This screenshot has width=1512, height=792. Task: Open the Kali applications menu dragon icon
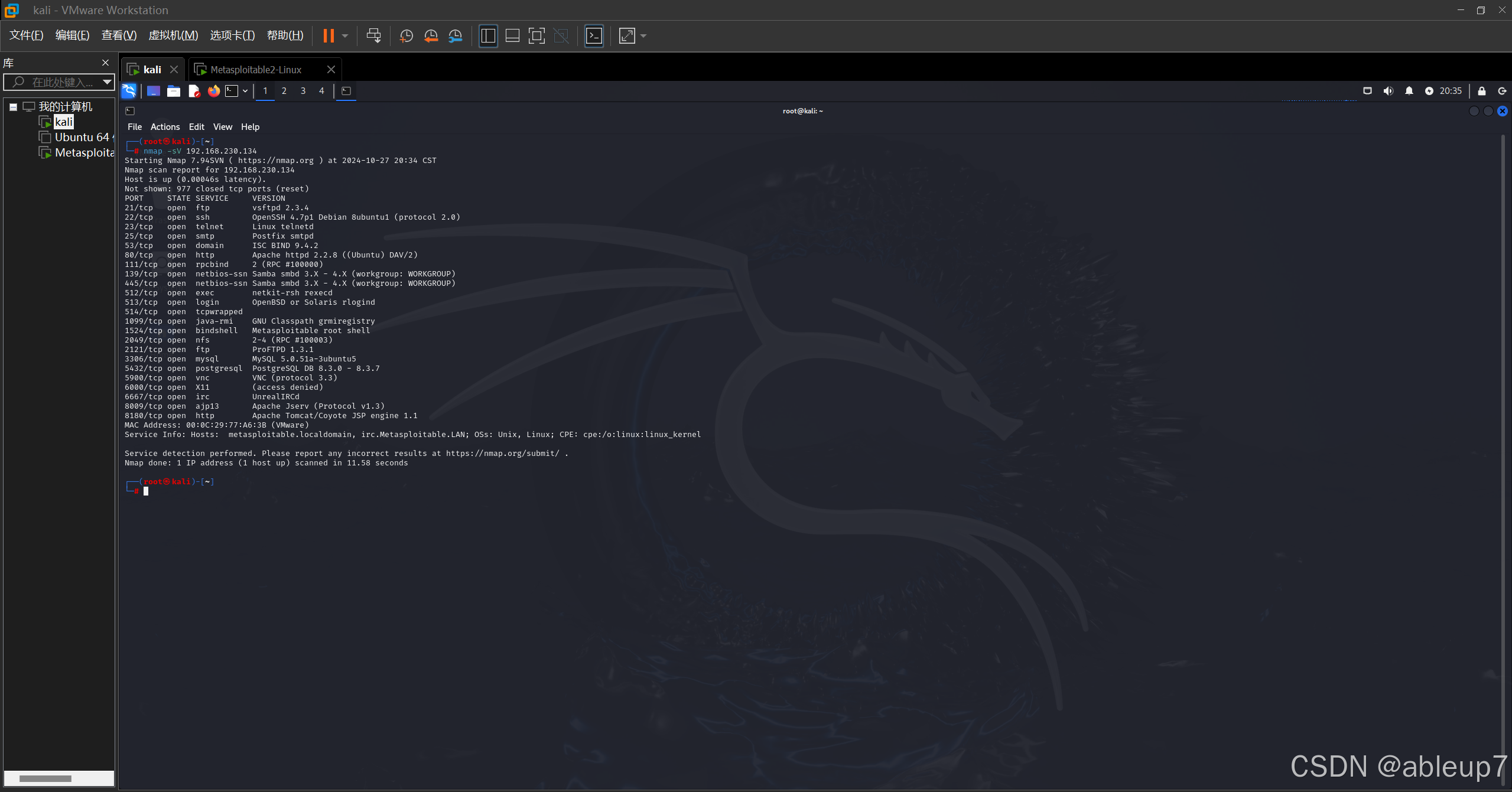pyautogui.click(x=129, y=91)
